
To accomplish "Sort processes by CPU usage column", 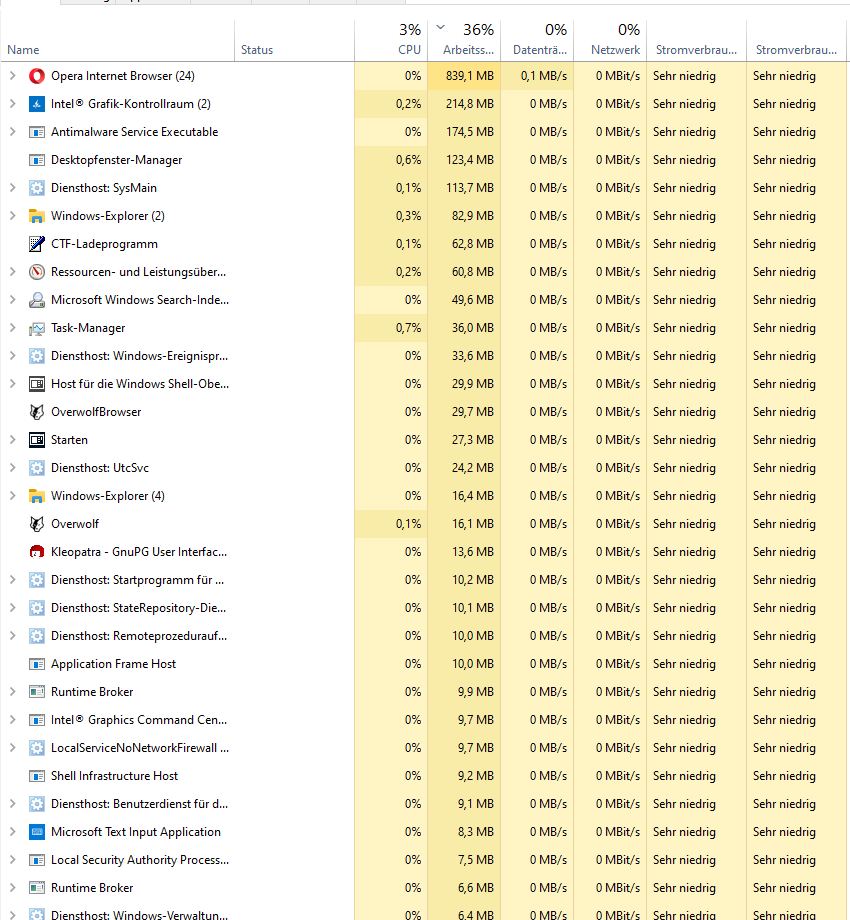I will click(391, 41).
